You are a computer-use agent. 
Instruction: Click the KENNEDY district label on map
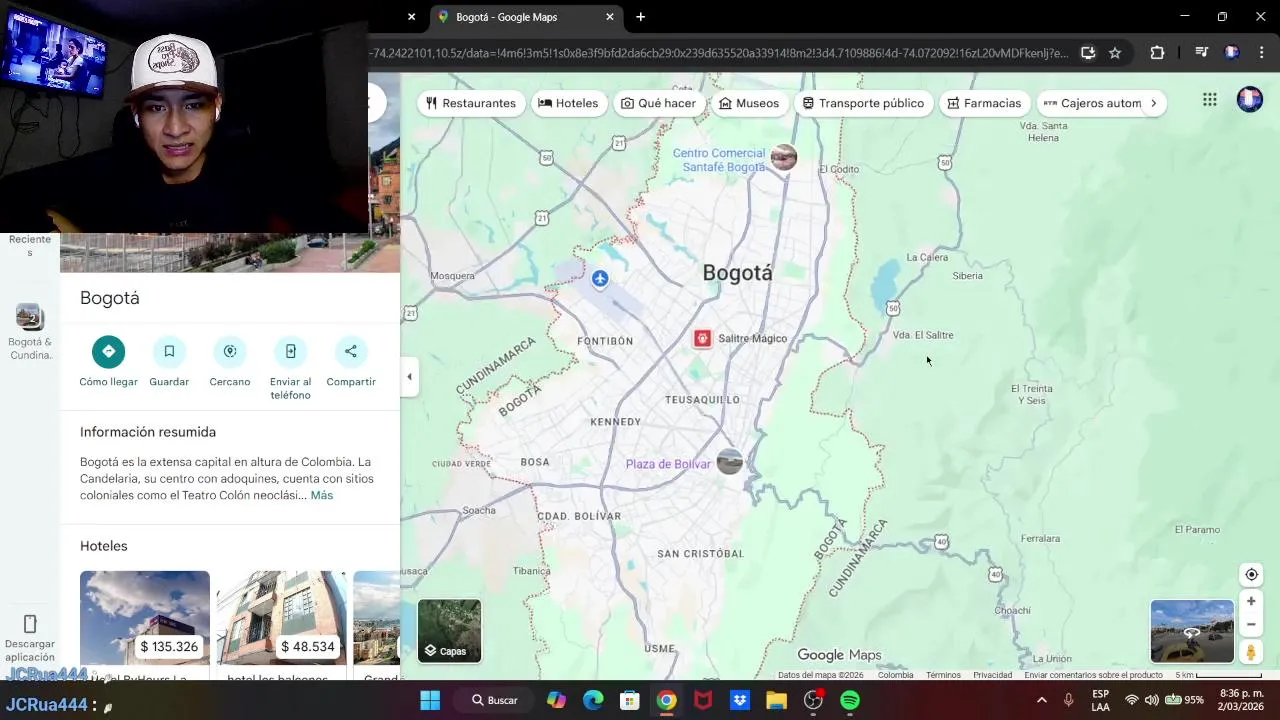[x=615, y=422]
